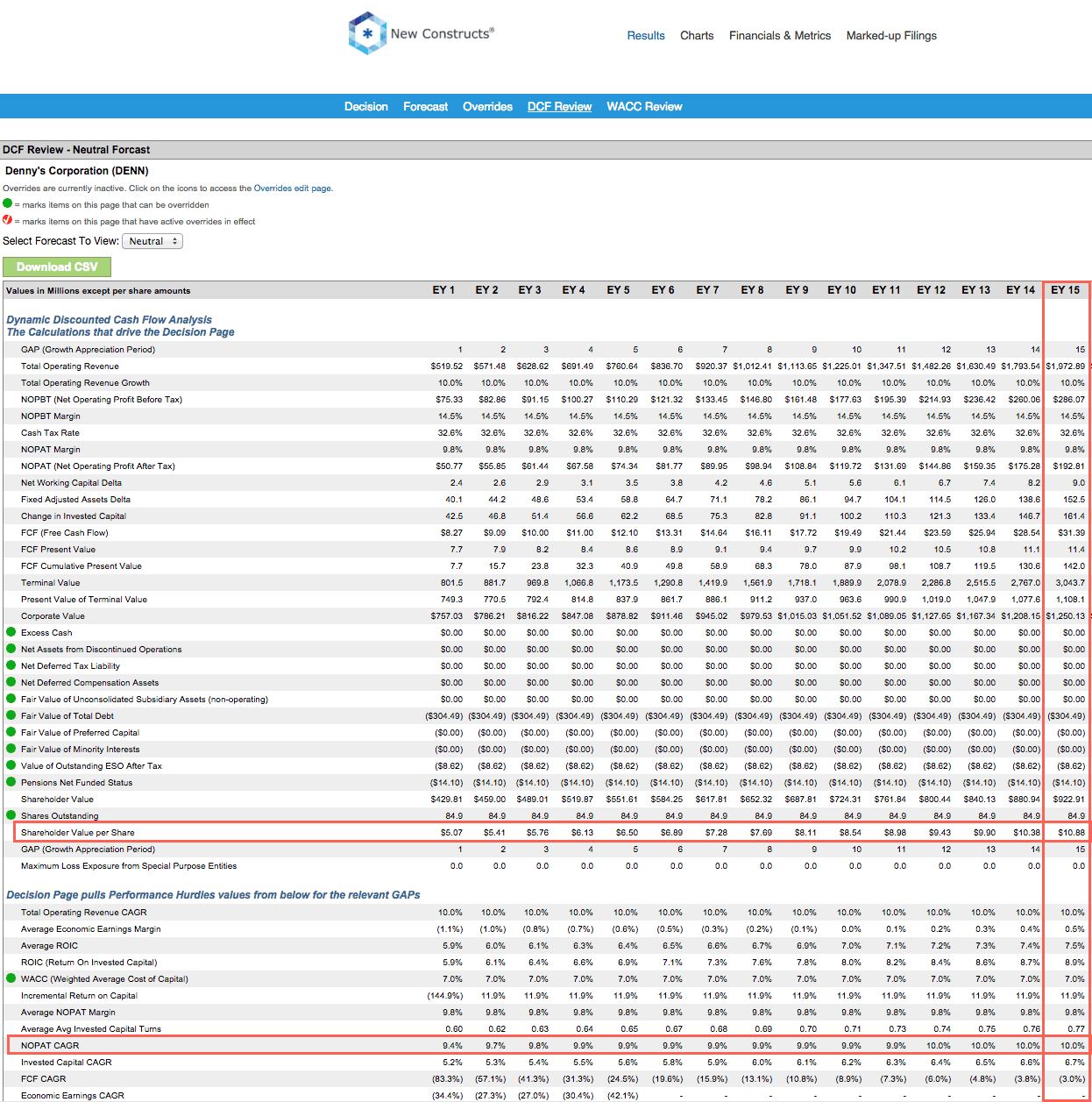The height and width of the screenshot is (1102, 1092).
Task: Click override dot for Fair Value of Minority Interests
Action: [x=11, y=749]
